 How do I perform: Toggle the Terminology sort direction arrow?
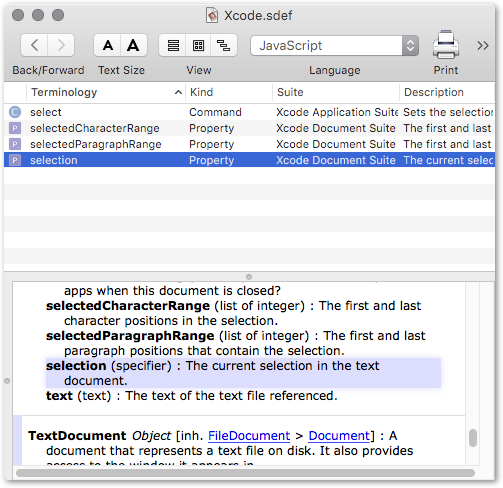pyautogui.click(x=178, y=92)
